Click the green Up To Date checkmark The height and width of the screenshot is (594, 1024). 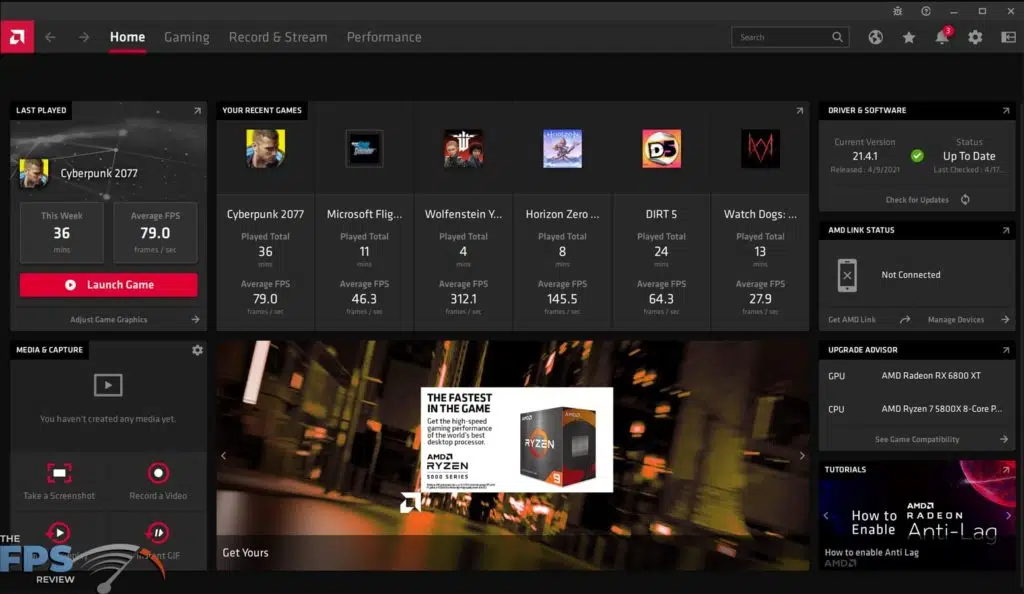tap(918, 156)
